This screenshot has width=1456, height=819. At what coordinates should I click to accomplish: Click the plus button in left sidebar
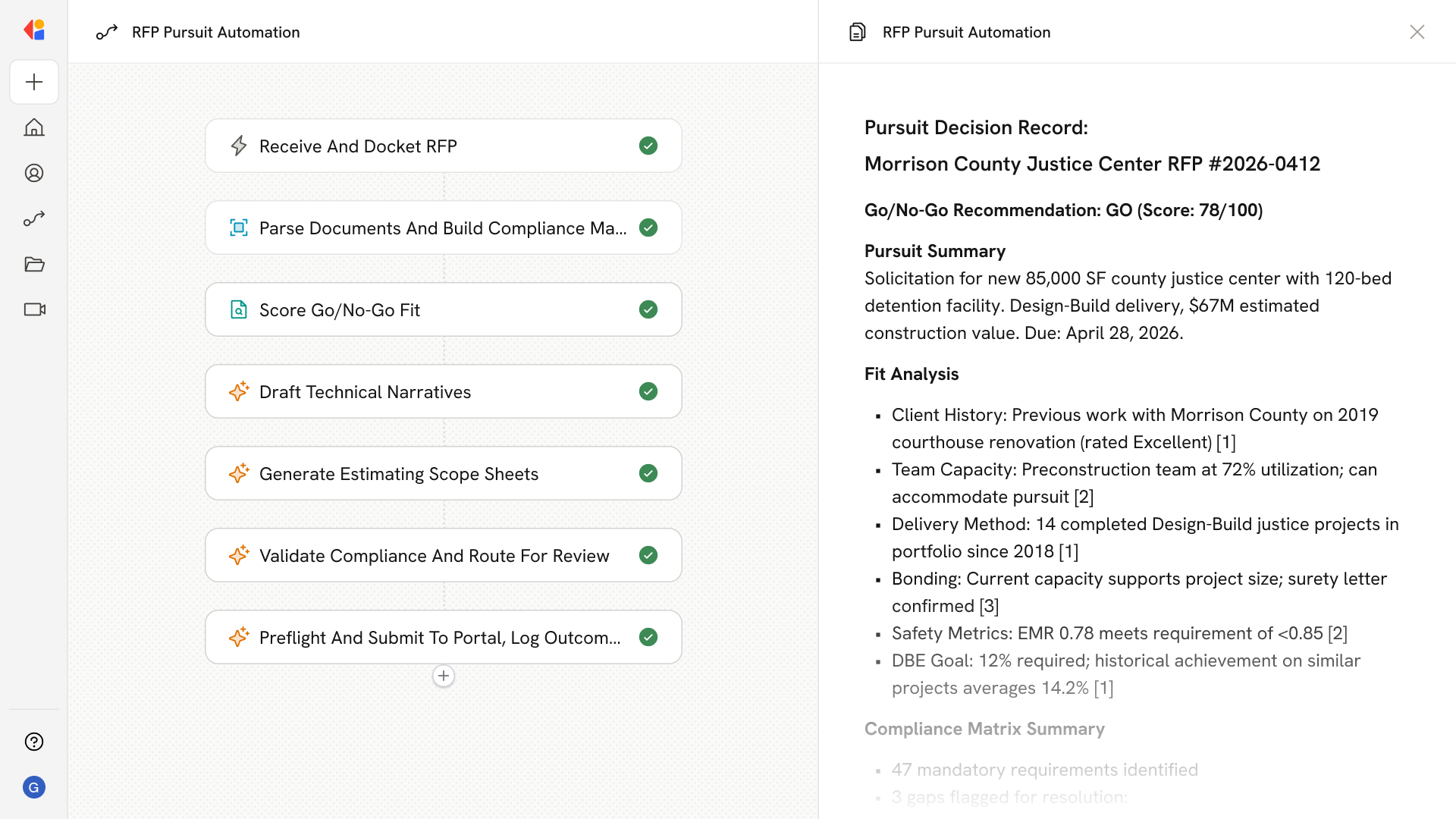click(34, 82)
